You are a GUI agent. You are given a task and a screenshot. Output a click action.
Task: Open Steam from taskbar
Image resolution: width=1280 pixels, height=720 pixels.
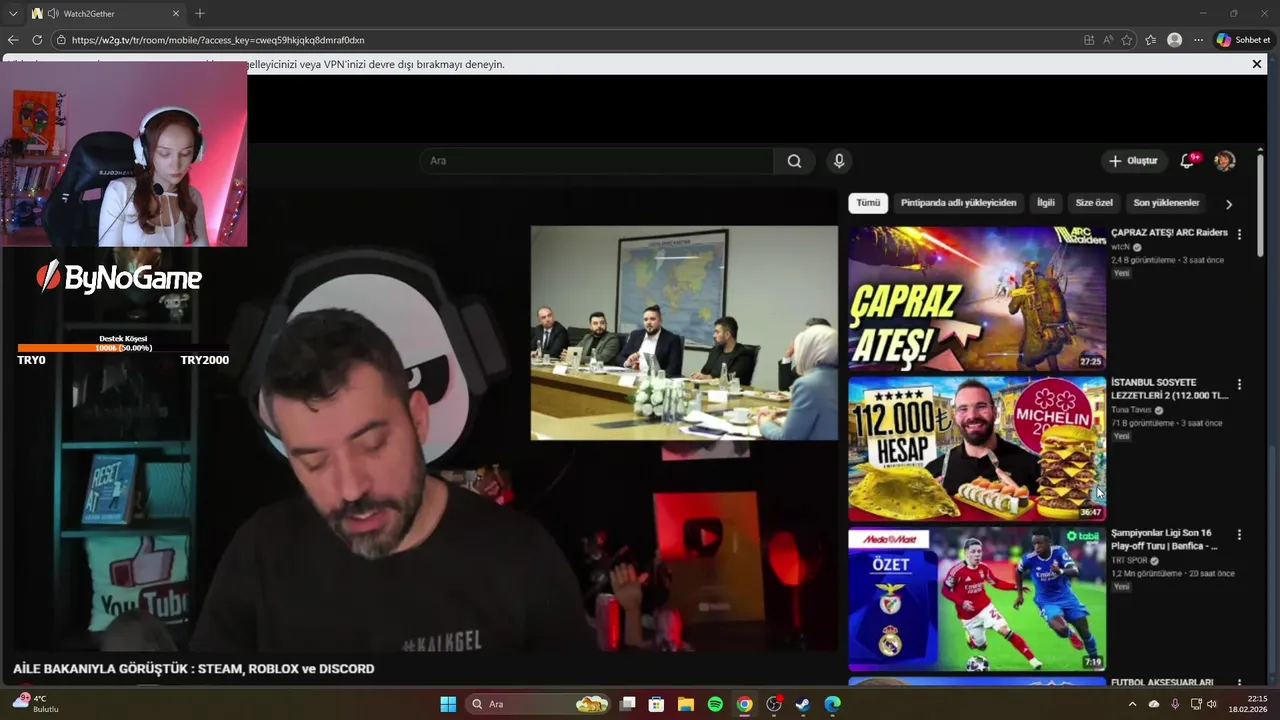(x=803, y=704)
